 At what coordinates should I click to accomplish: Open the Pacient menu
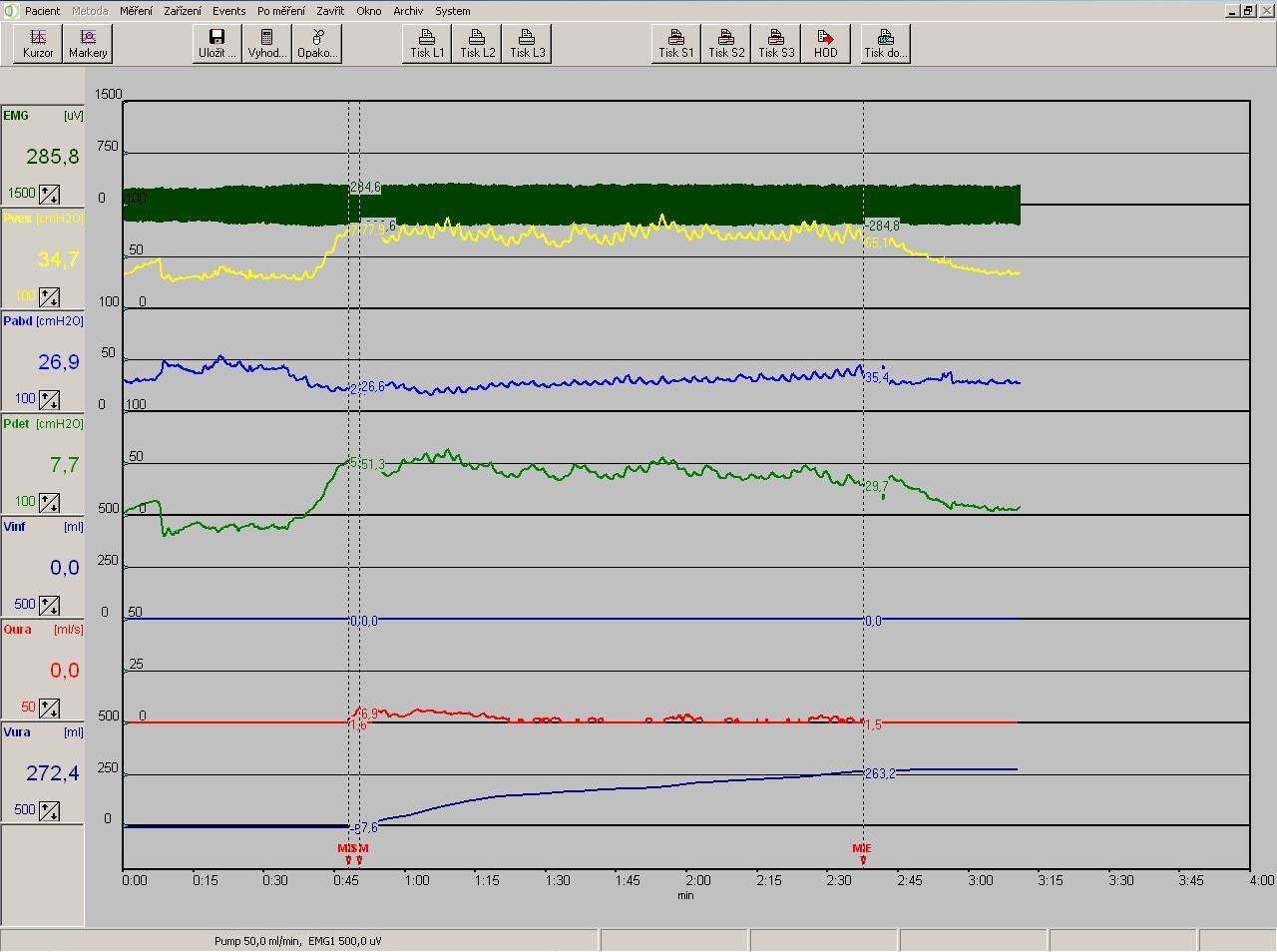point(43,11)
